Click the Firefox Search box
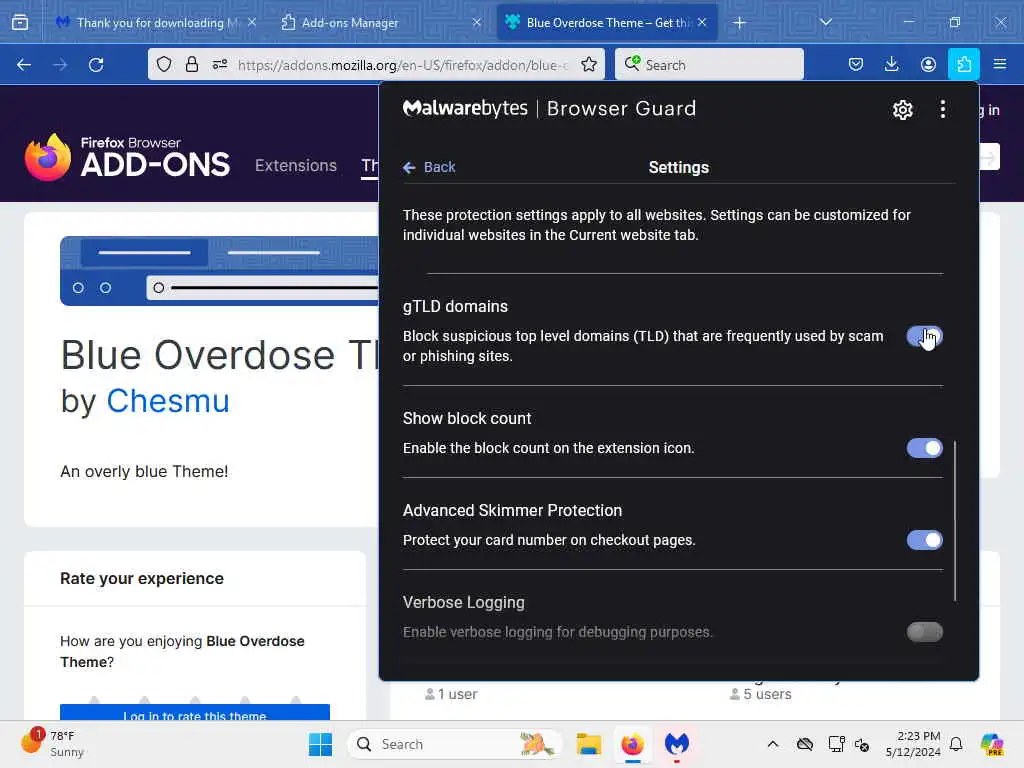The image size is (1024, 768). 709,65
